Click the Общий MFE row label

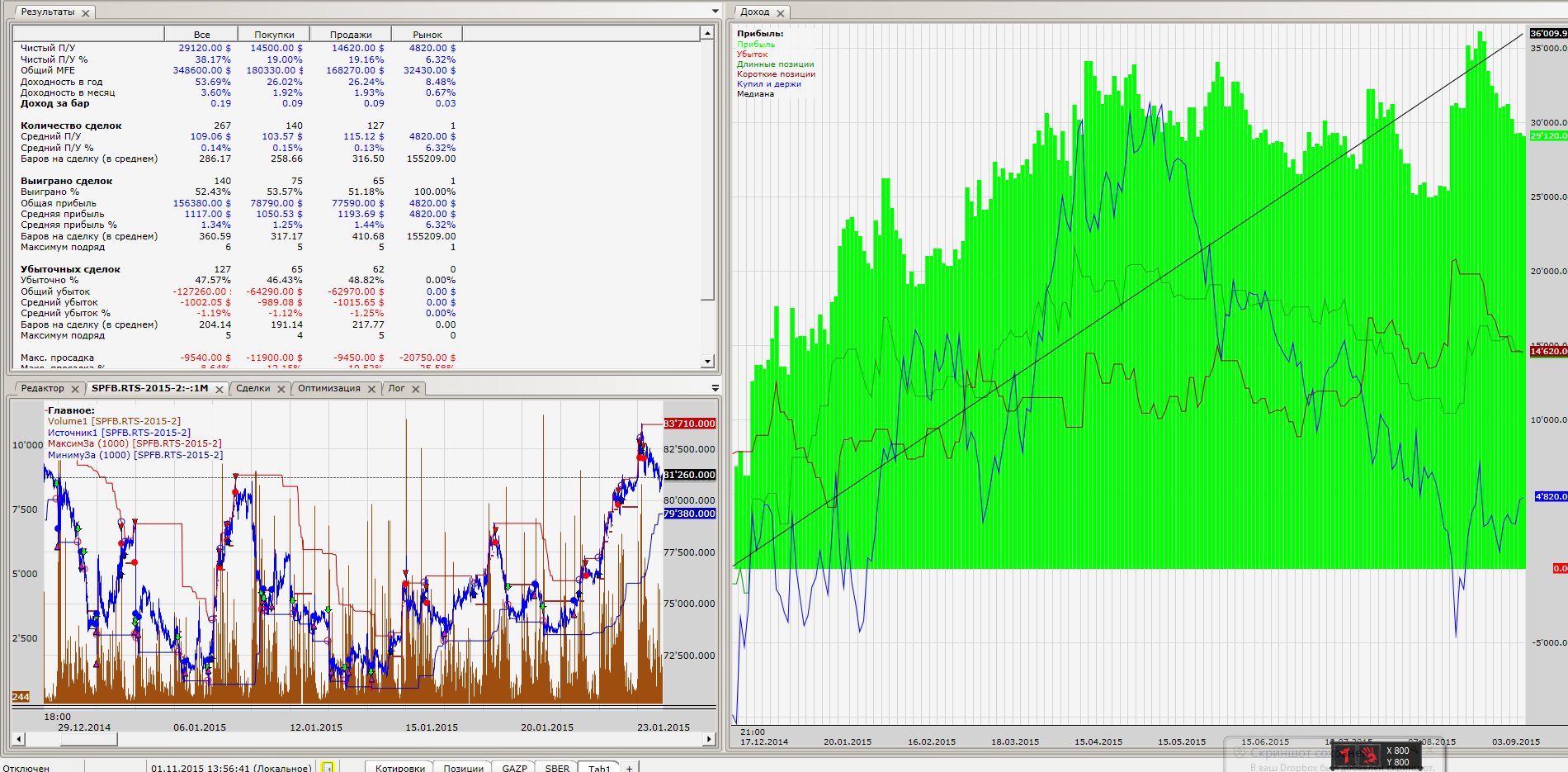pos(48,70)
